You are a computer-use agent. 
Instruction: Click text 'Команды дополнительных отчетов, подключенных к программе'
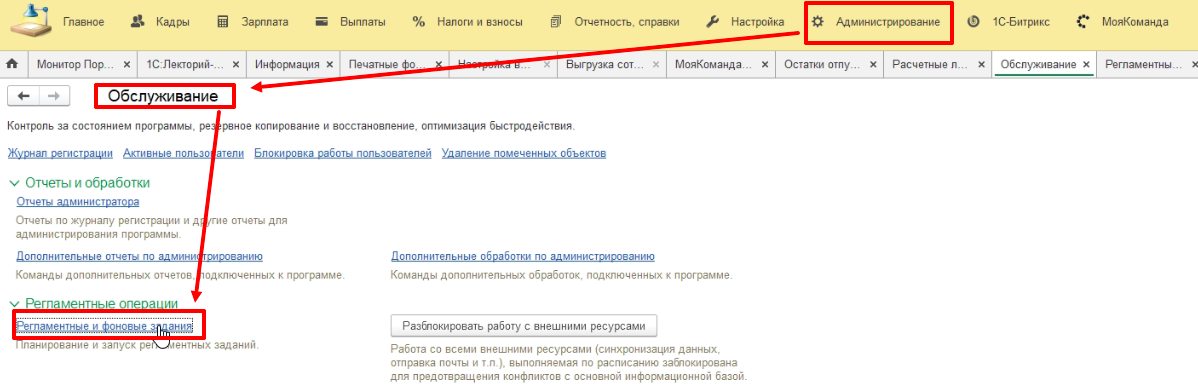[x=180, y=274]
